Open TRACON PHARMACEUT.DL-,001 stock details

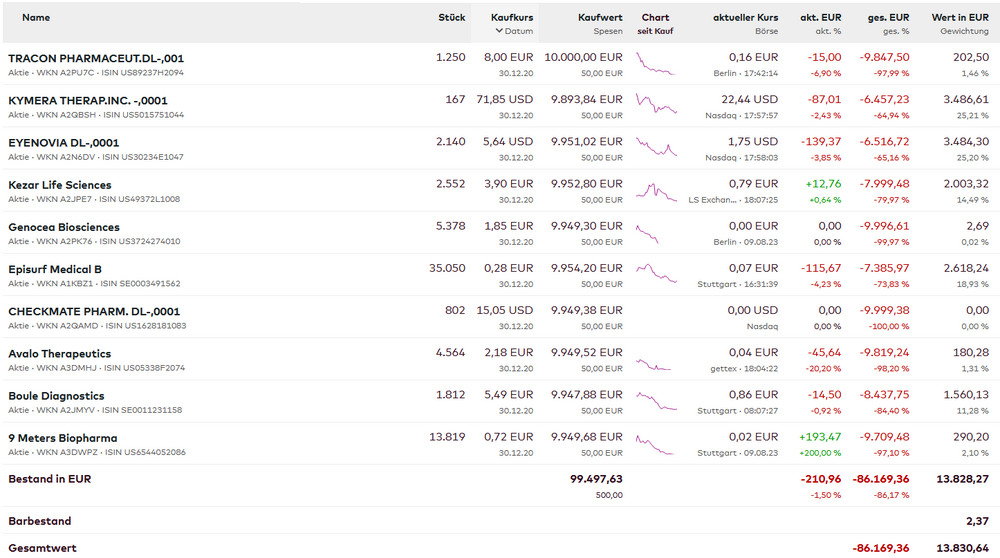96,58
